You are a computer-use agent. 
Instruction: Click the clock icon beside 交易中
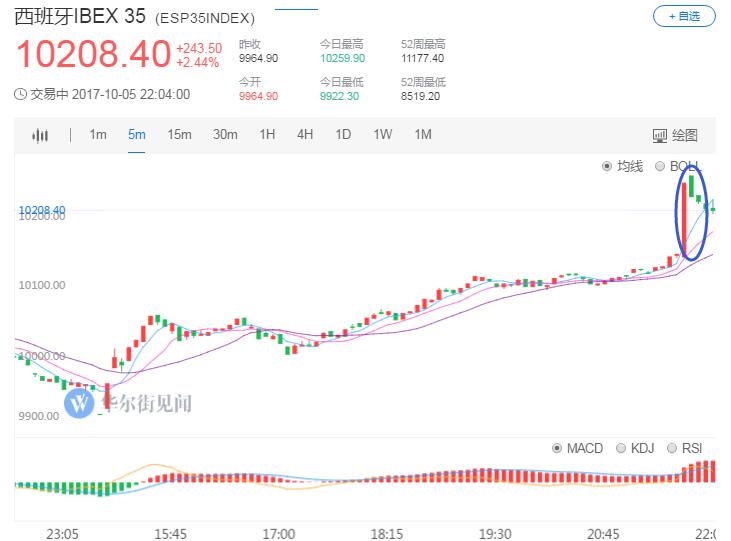tap(21, 95)
